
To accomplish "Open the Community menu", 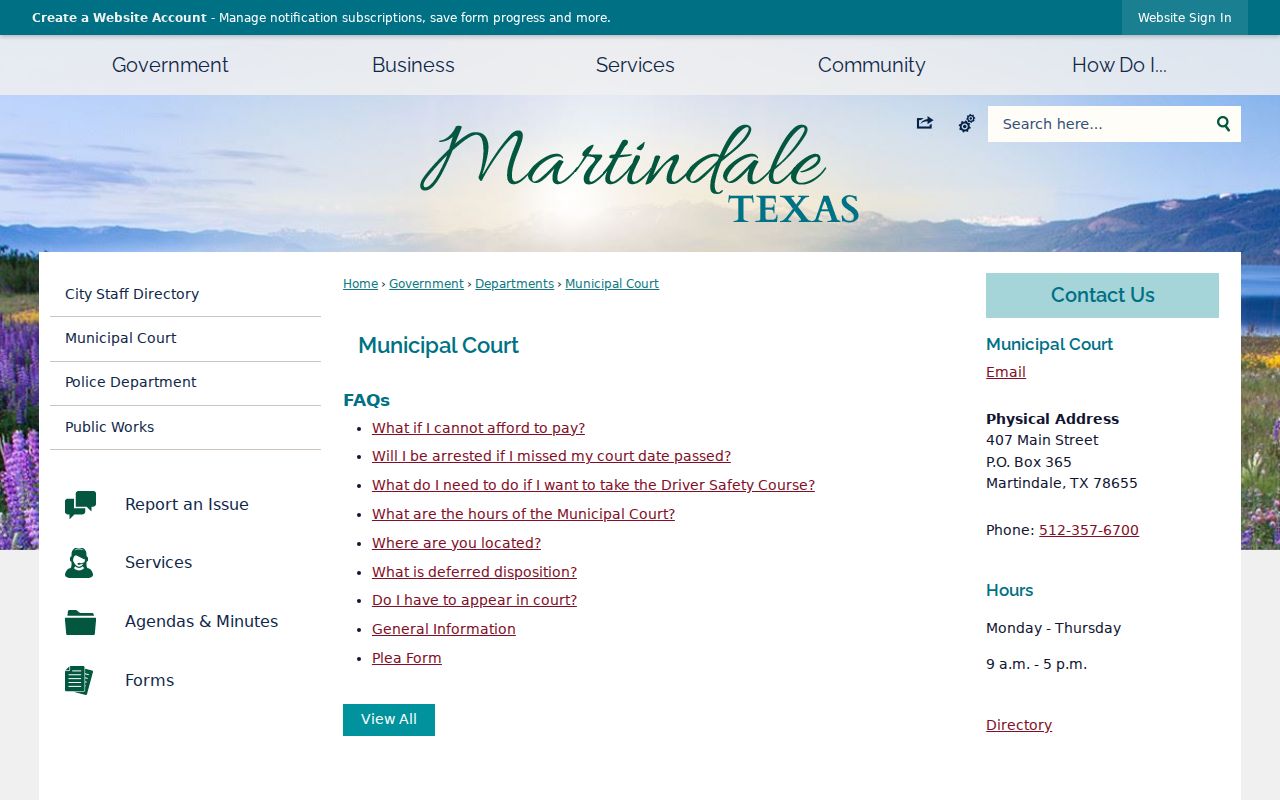I will (871, 65).
